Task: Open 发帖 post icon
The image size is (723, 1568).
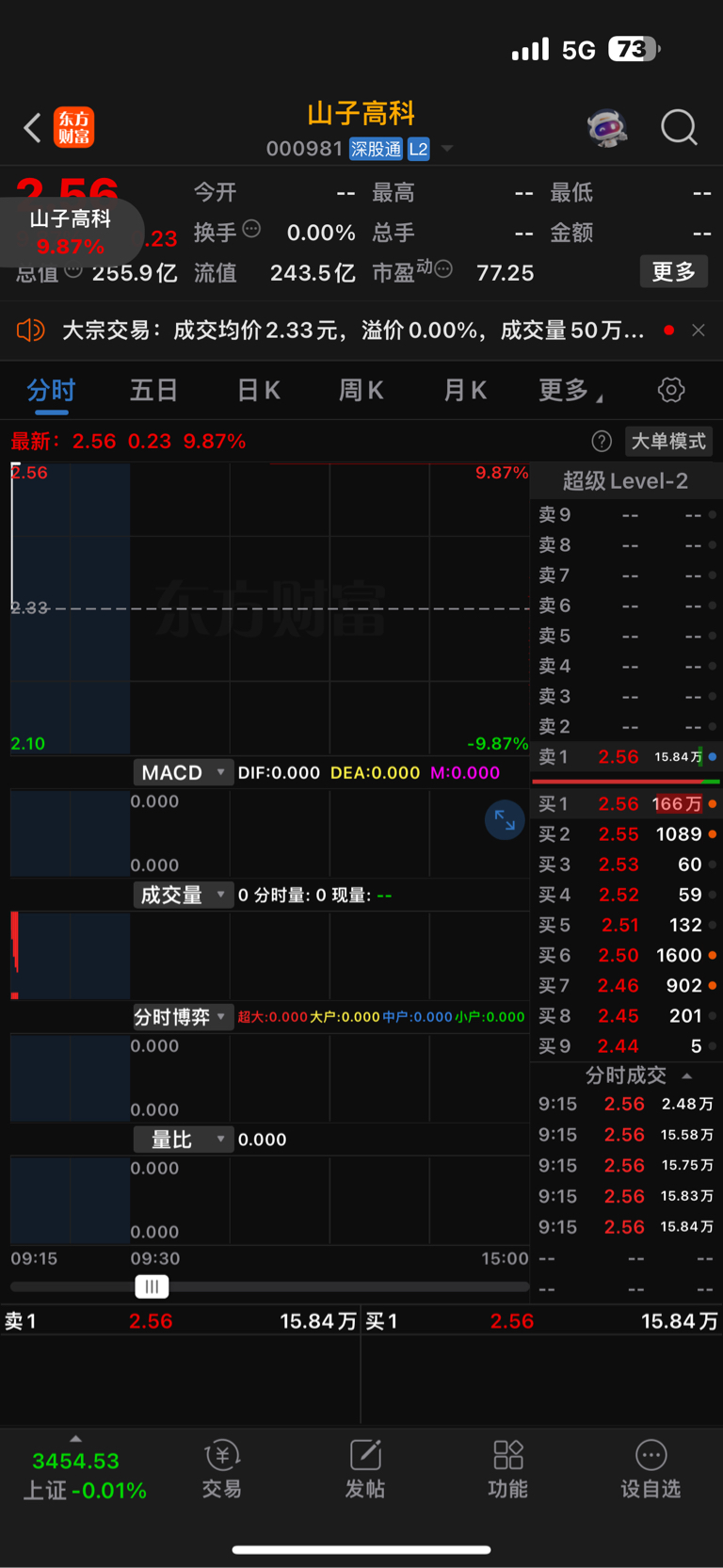Action: tap(365, 1469)
